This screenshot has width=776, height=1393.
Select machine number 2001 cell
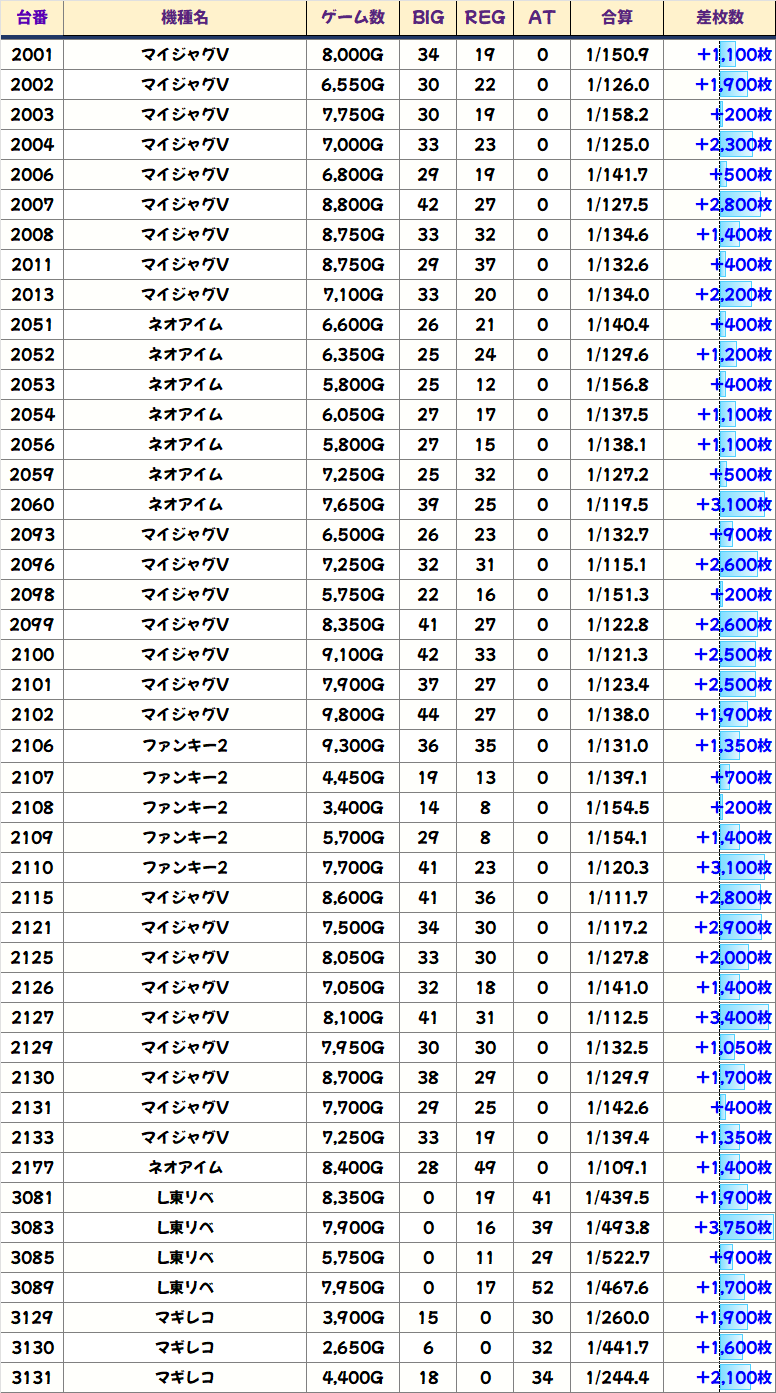click(x=32, y=55)
